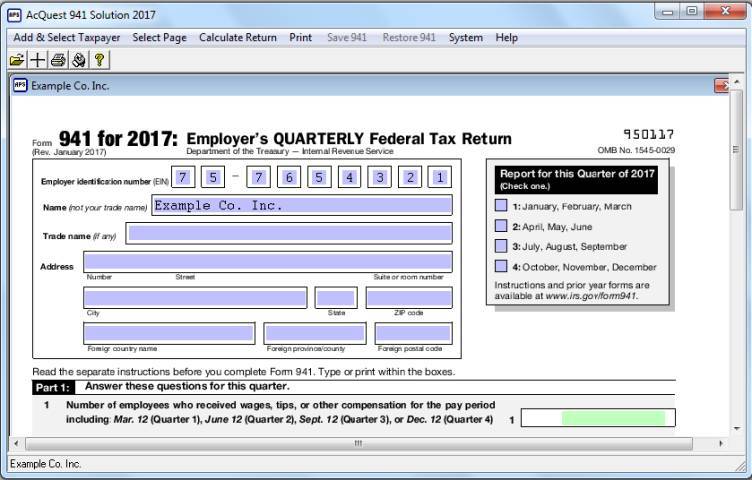752x480 pixels.
Task: Maximize the AcQuest 941 Solution window
Action: coord(692,11)
